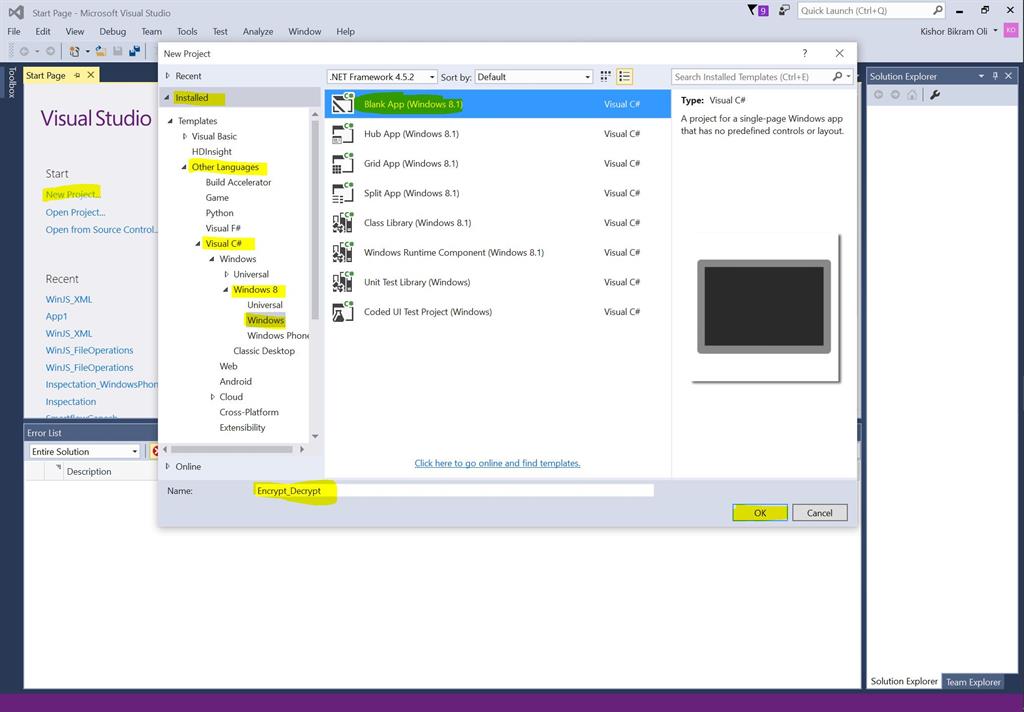The height and width of the screenshot is (712, 1024).
Task: Open the Debug menu
Action: [112, 31]
